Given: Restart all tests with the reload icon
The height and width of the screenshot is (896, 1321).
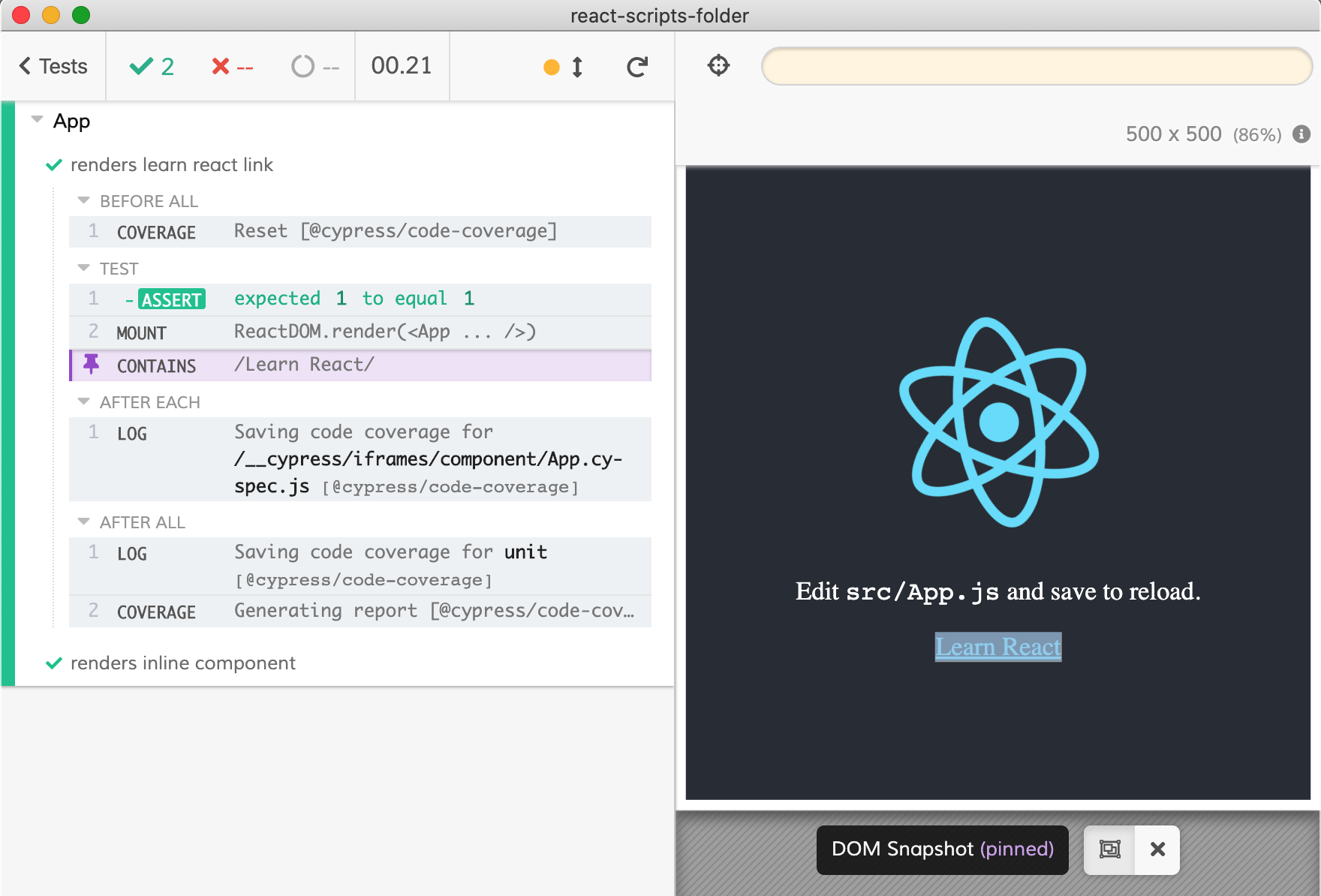Looking at the screenshot, I should coord(636,66).
